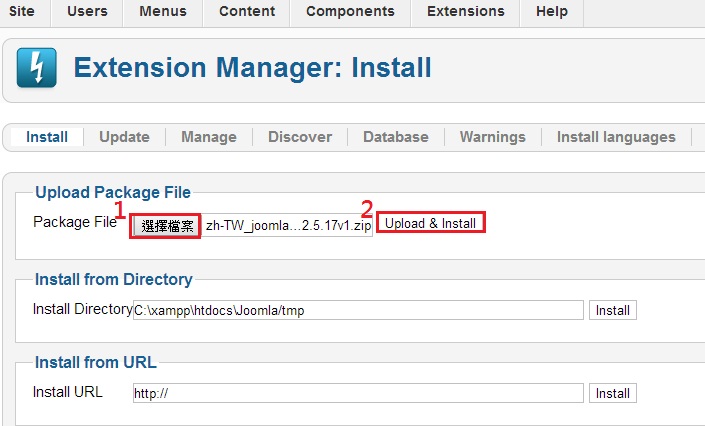Viewport: 705px width, 426px height.
Task: Open the Components menu
Action: (350, 11)
